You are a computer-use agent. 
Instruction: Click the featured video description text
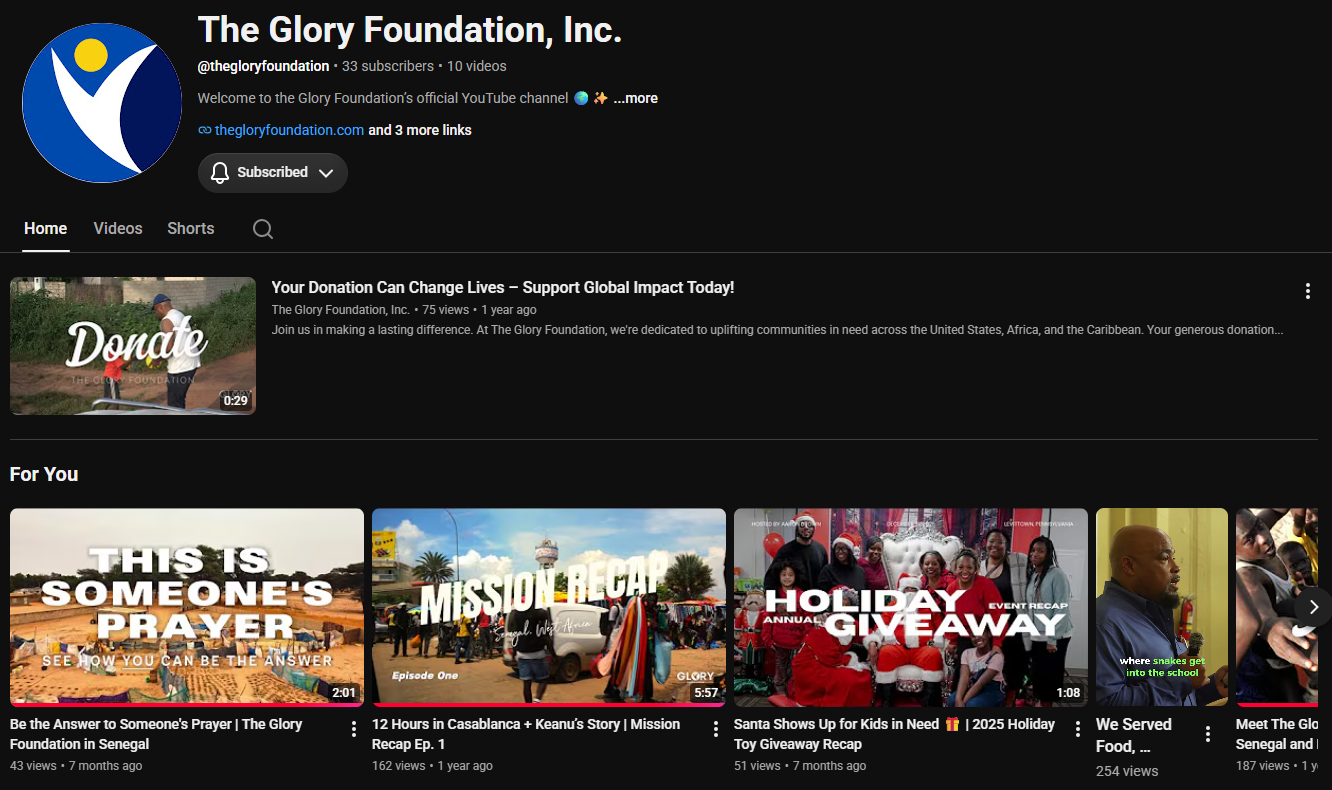coord(777,330)
